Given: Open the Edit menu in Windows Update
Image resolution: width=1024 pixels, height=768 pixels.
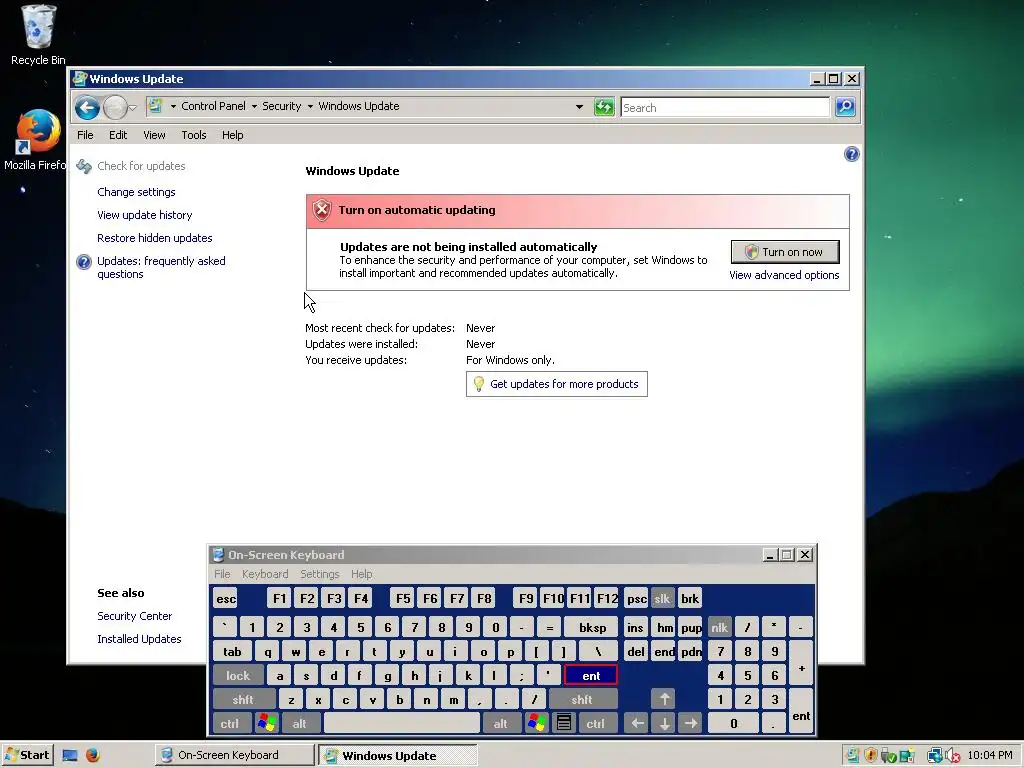Looking at the screenshot, I should [x=118, y=135].
